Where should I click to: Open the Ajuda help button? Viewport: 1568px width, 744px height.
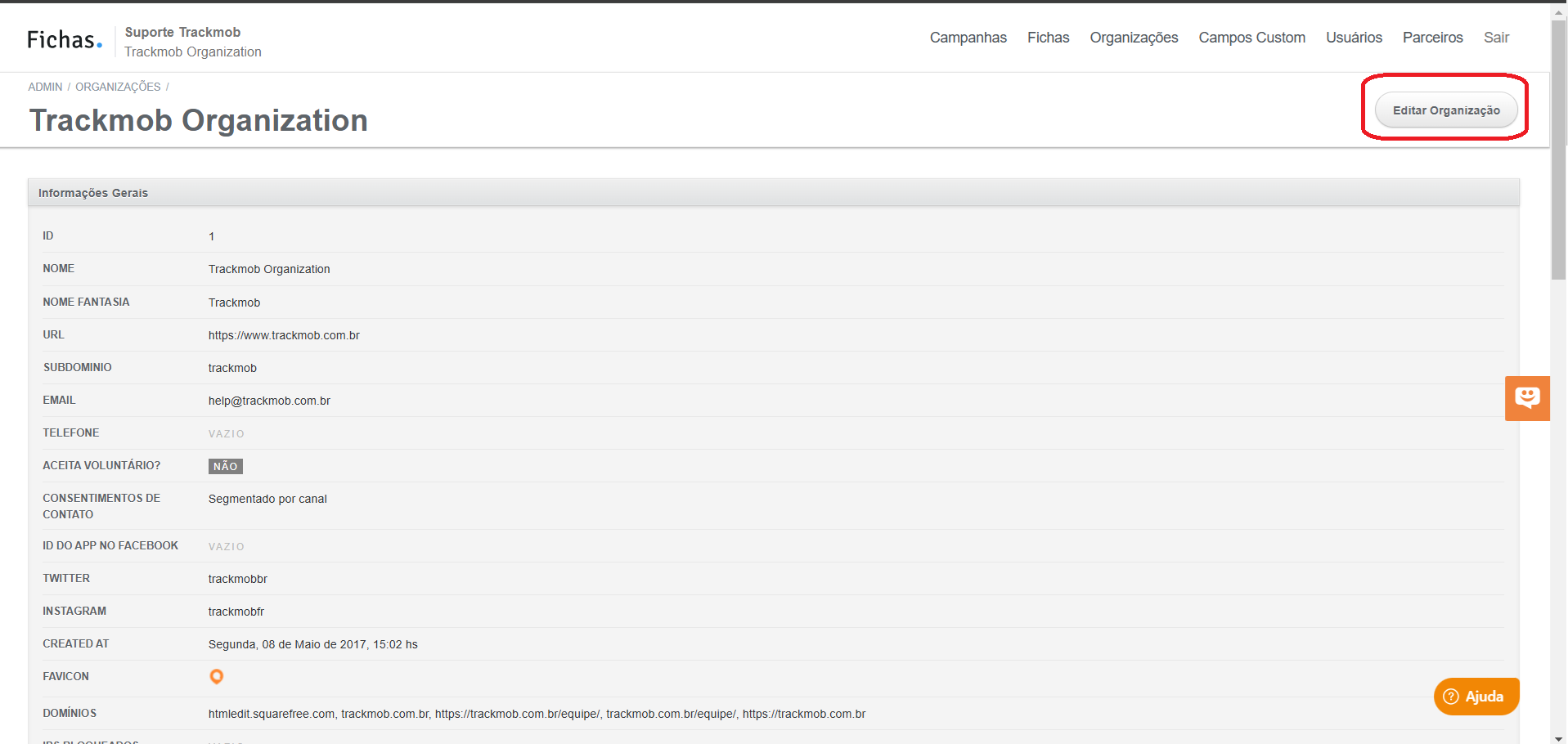coord(1476,697)
